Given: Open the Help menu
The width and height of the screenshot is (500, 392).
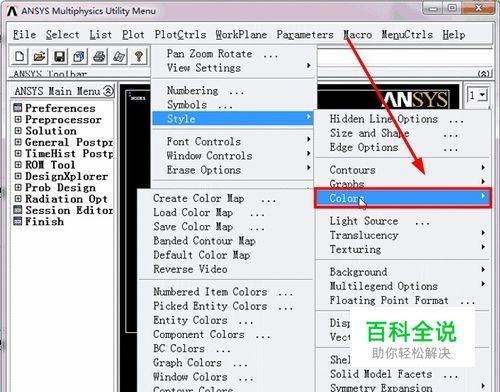Looking at the screenshot, I should click(454, 35).
